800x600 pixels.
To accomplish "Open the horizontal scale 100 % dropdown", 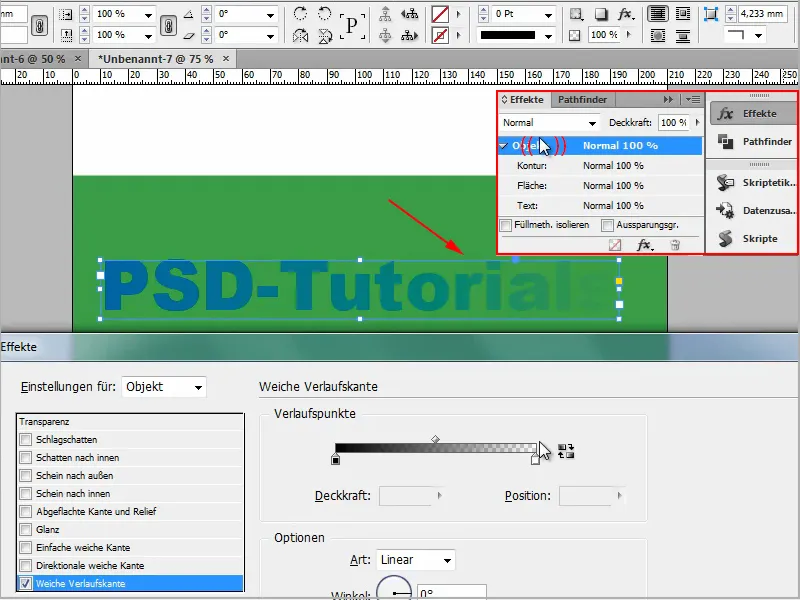I will [x=148, y=15].
